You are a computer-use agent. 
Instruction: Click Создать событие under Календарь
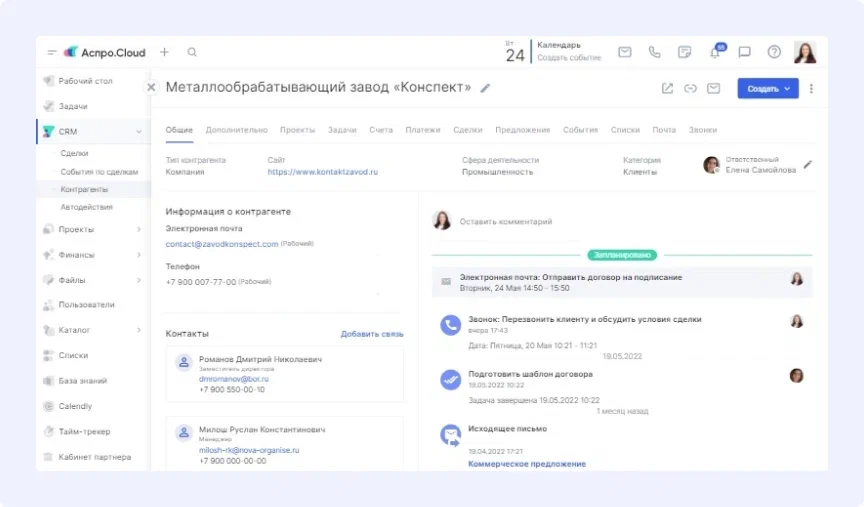[569, 58]
